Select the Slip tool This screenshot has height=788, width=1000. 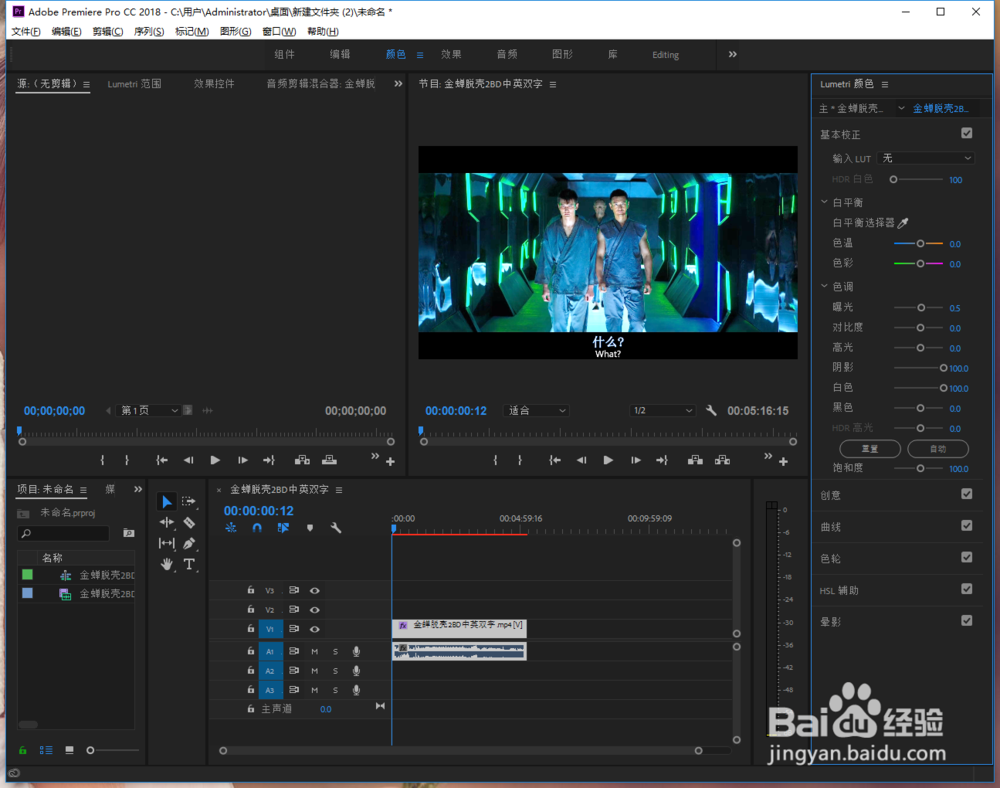[x=166, y=543]
